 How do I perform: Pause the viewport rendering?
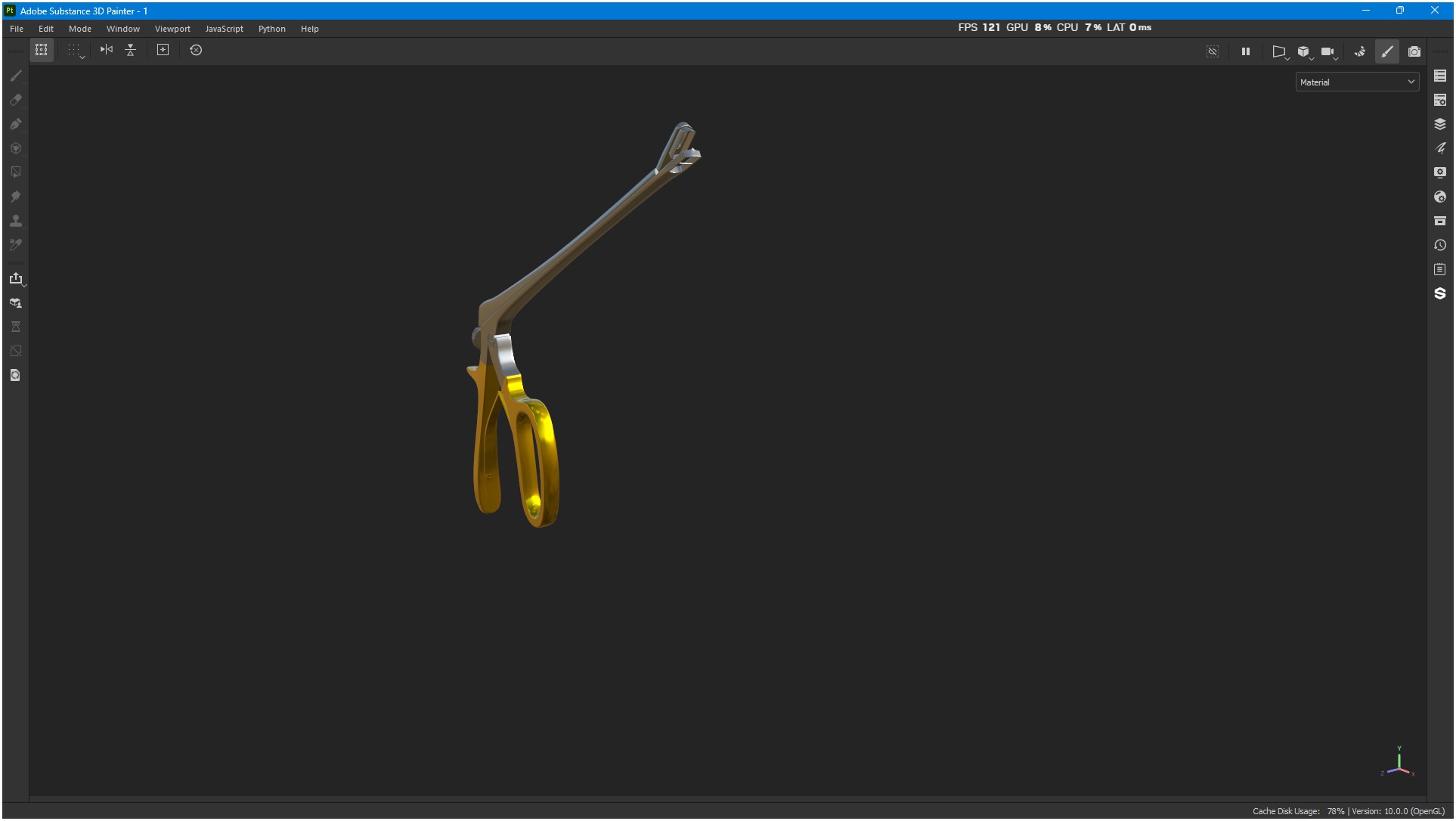click(1245, 51)
